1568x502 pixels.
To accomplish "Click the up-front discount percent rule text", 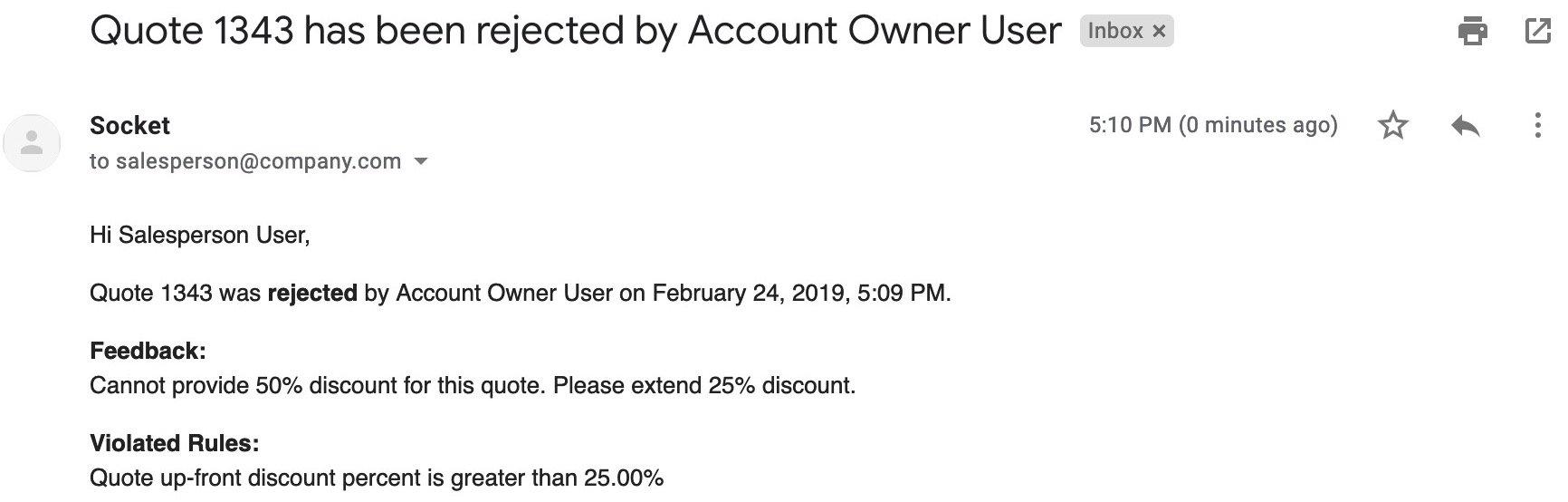I will (x=377, y=478).
